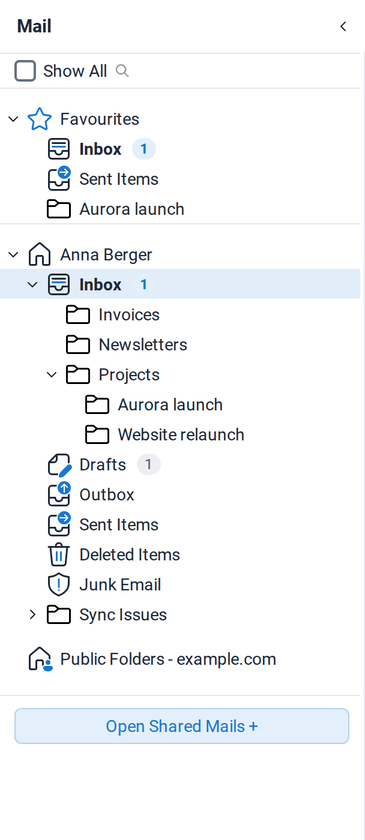The image size is (365, 840).
Task: Click the Sent Items icon under Favourites
Action: point(59,179)
